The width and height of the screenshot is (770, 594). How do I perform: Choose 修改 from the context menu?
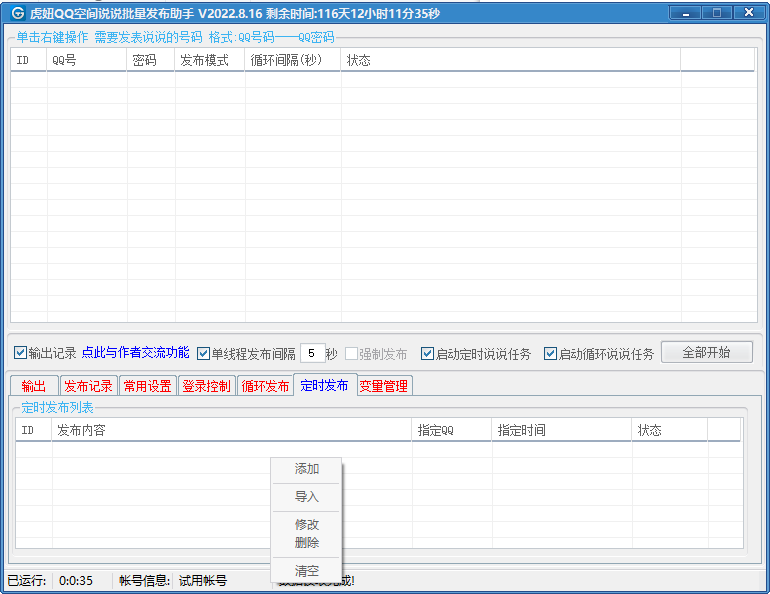coord(306,525)
